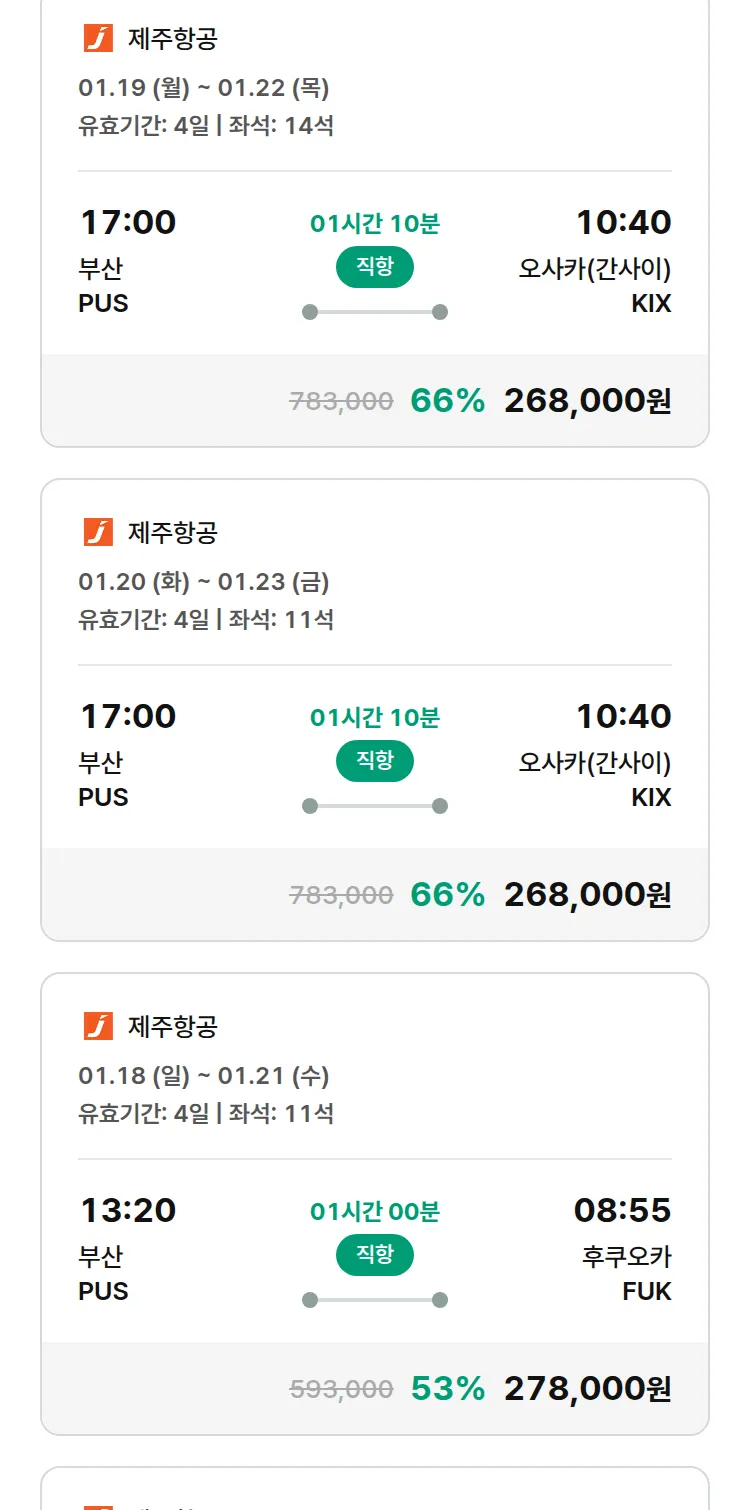750x1510 pixels.
Task: Select the 278,000원 Fukuoka flight price
Action: (587, 1389)
